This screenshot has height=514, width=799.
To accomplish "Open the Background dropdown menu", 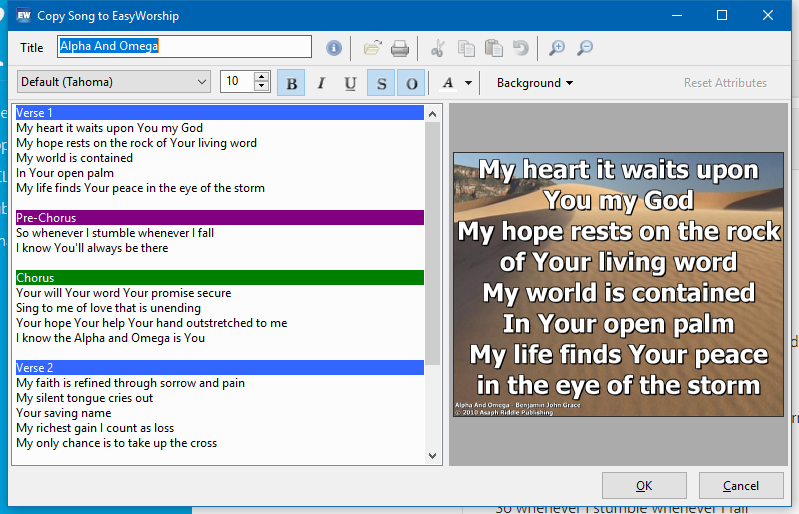I will click(x=535, y=83).
